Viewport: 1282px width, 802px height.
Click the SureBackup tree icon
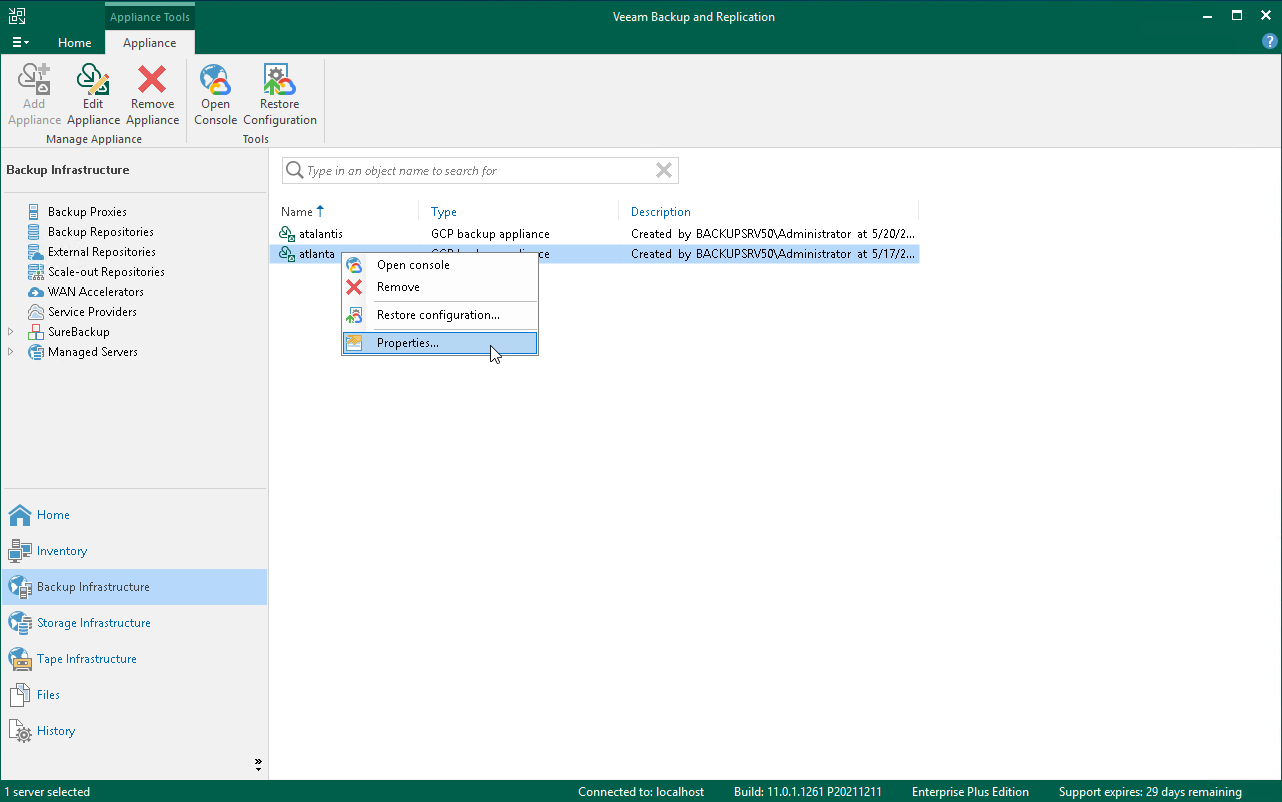[36, 332]
